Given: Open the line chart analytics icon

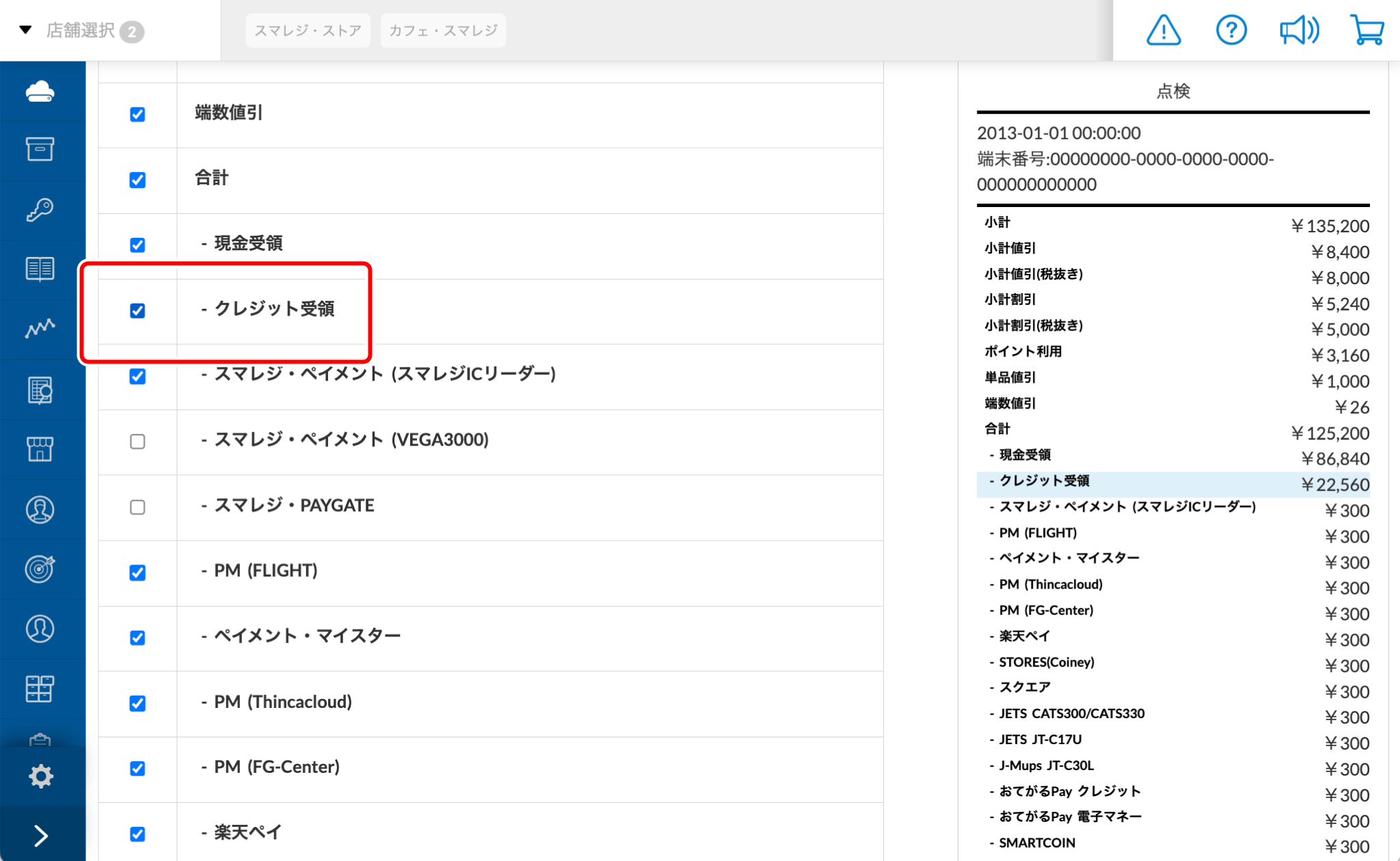Looking at the screenshot, I should pos(40,329).
